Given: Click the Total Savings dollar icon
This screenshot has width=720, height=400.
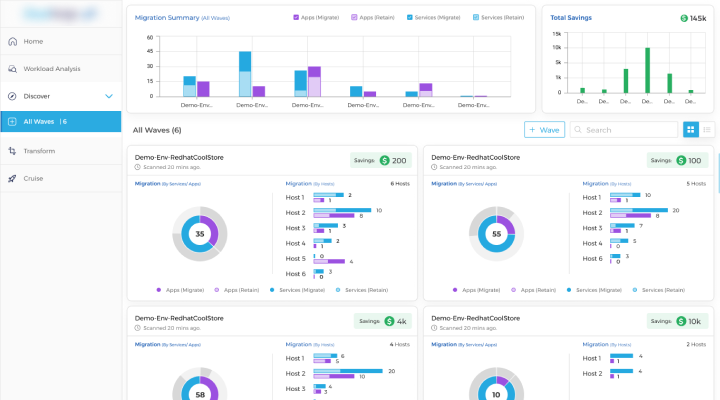Looking at the screenshot, I should (683, 18).
